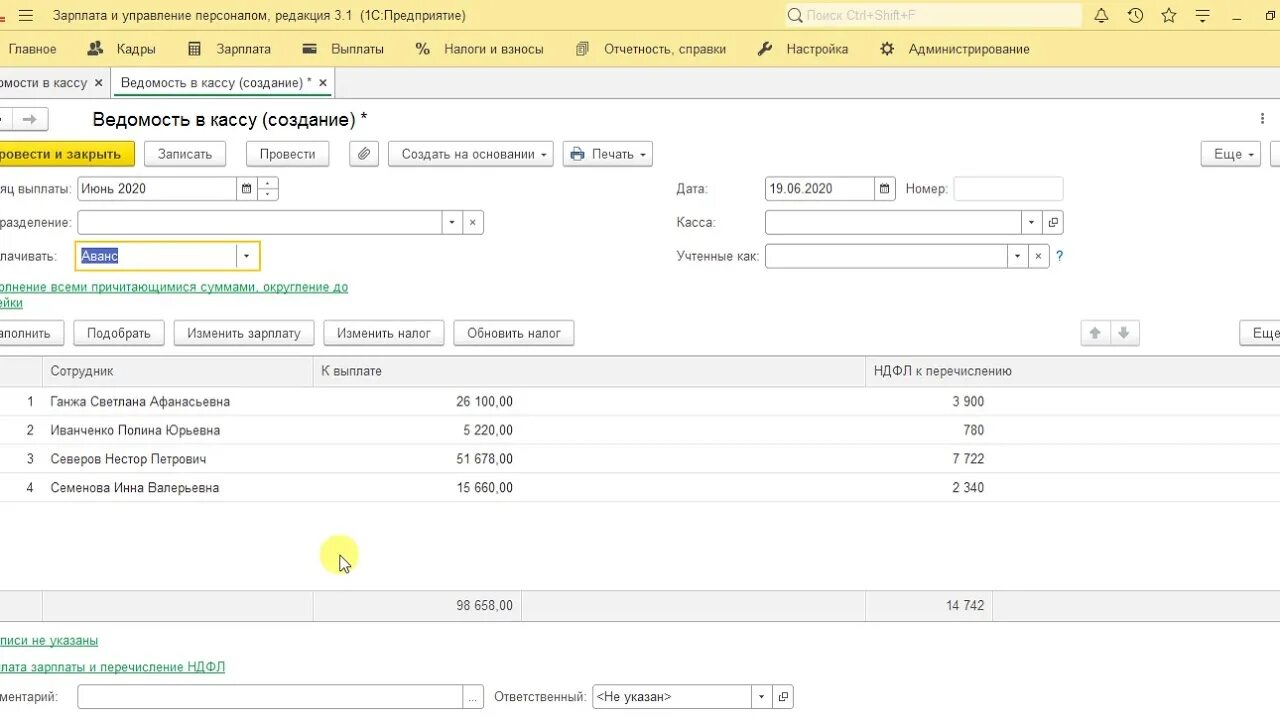
Task: Click the Подобрать button
Action: click(x=119, y=333)
